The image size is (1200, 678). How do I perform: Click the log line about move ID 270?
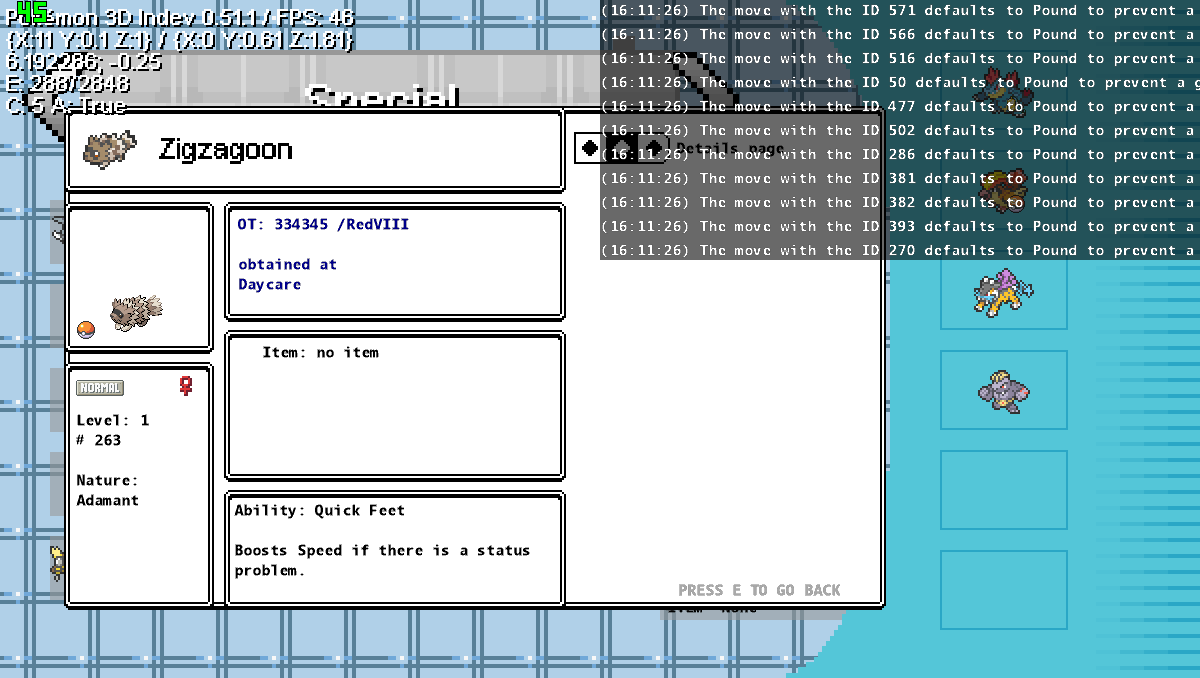click(x=900, y=251)
